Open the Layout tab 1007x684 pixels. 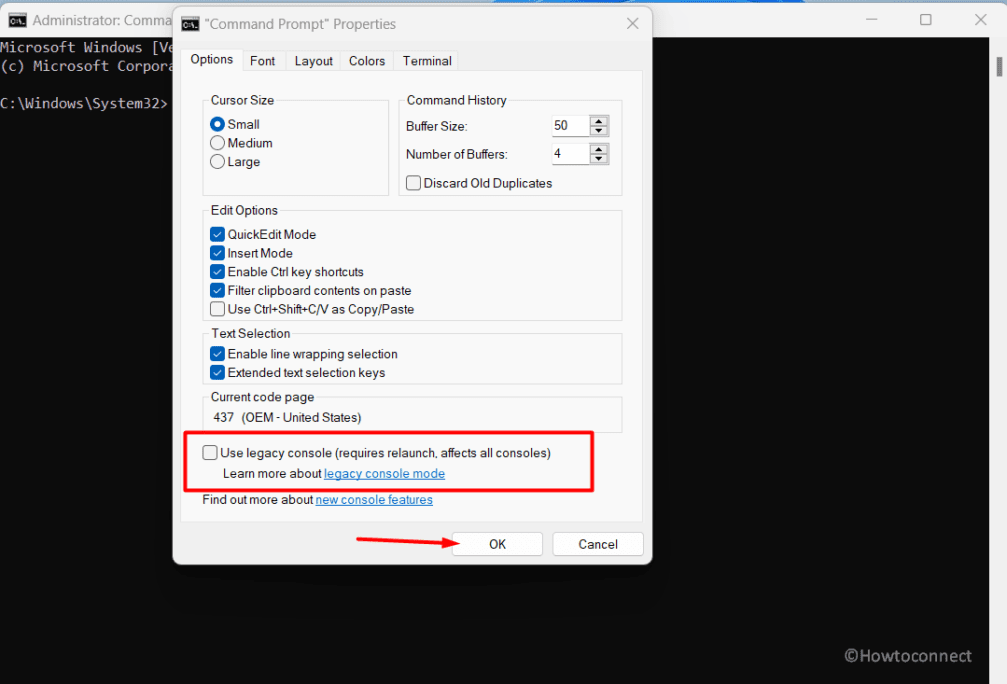(313, 61)
